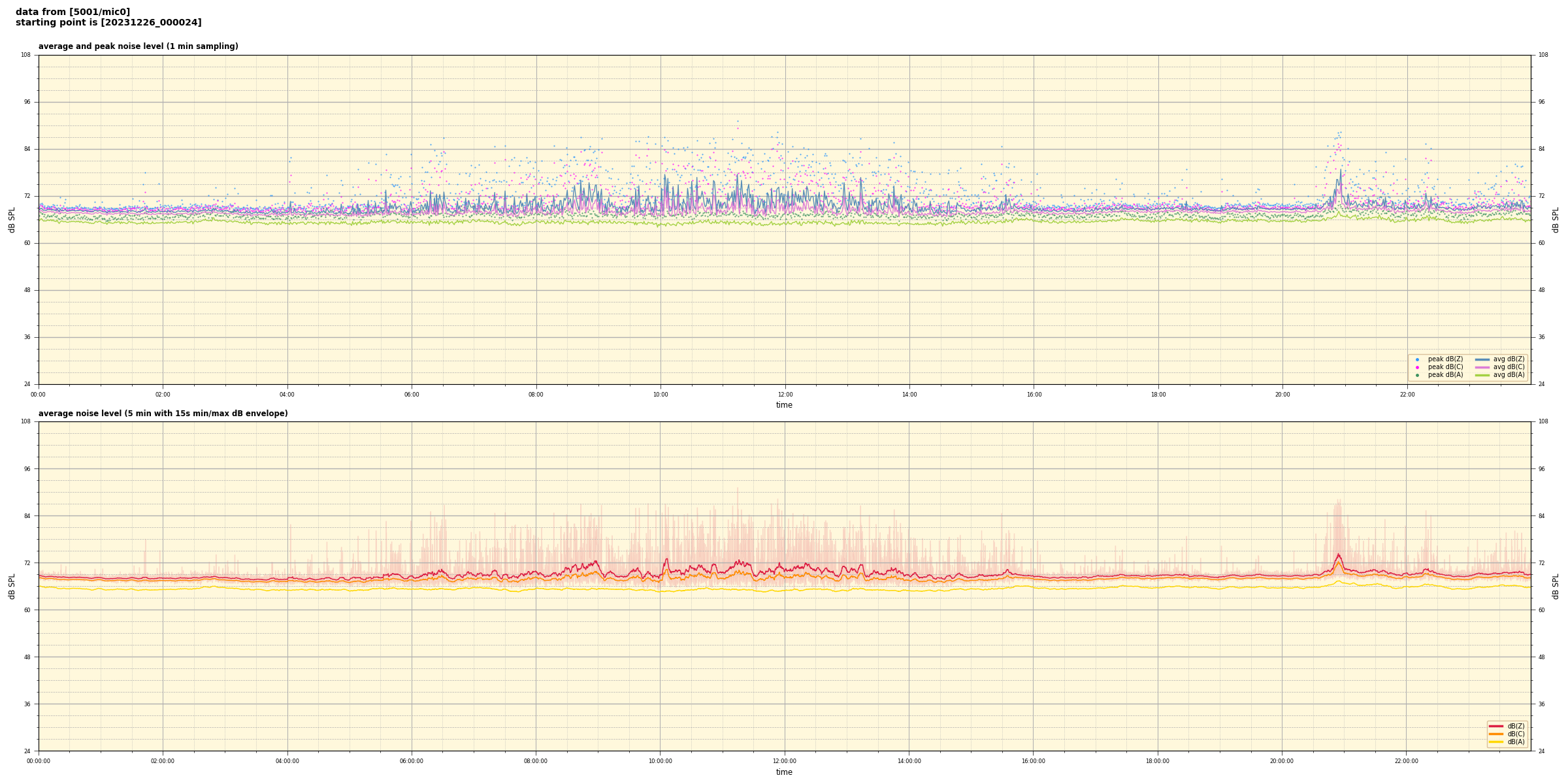The height and width of the screenshot is (784, 1568).
Task: Click the 12:00 tick label on top chart
Action: pos(785,395)
